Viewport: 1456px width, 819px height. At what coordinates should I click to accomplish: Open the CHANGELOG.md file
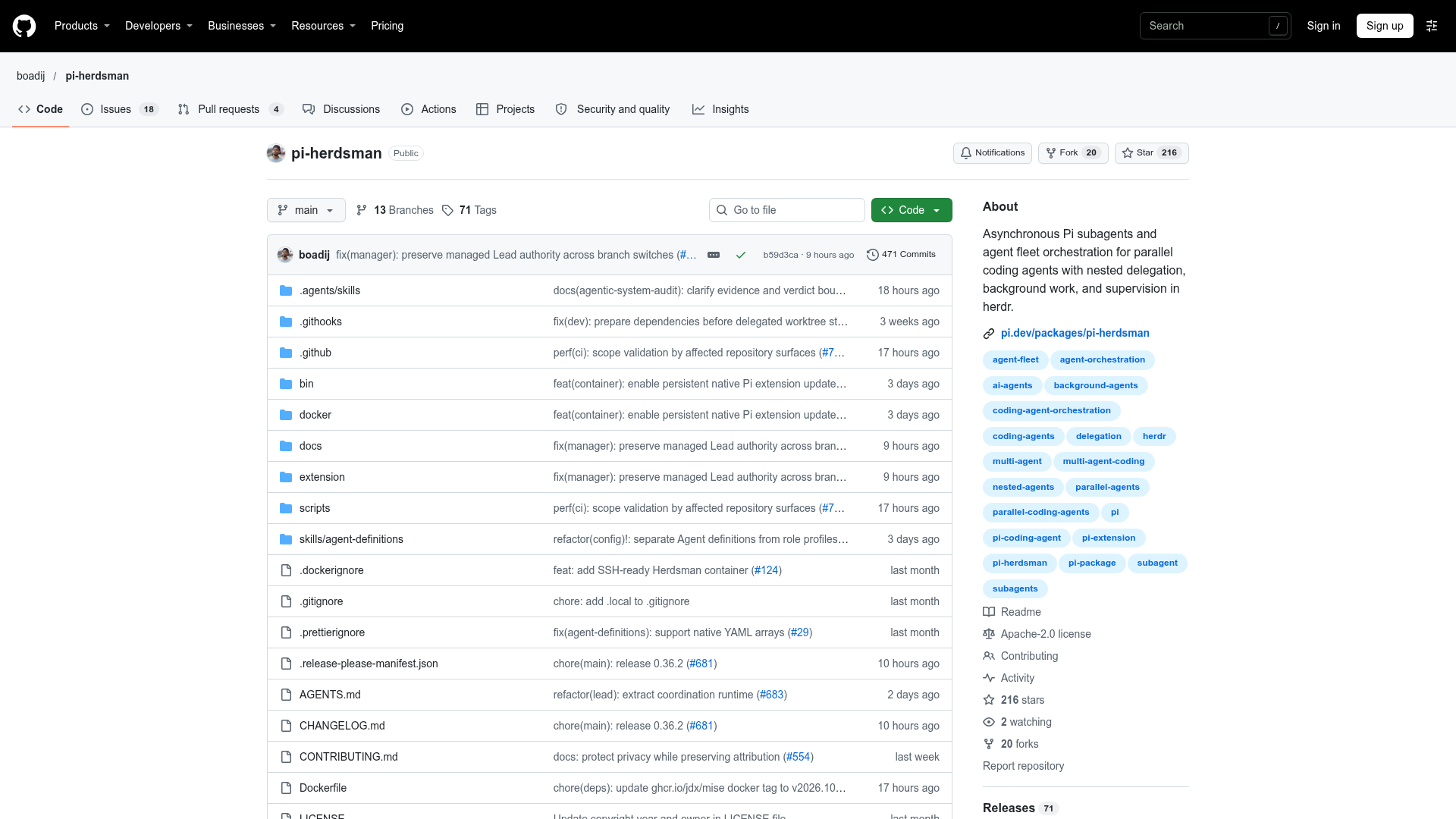pyautogui.click(x=342, y=726)
